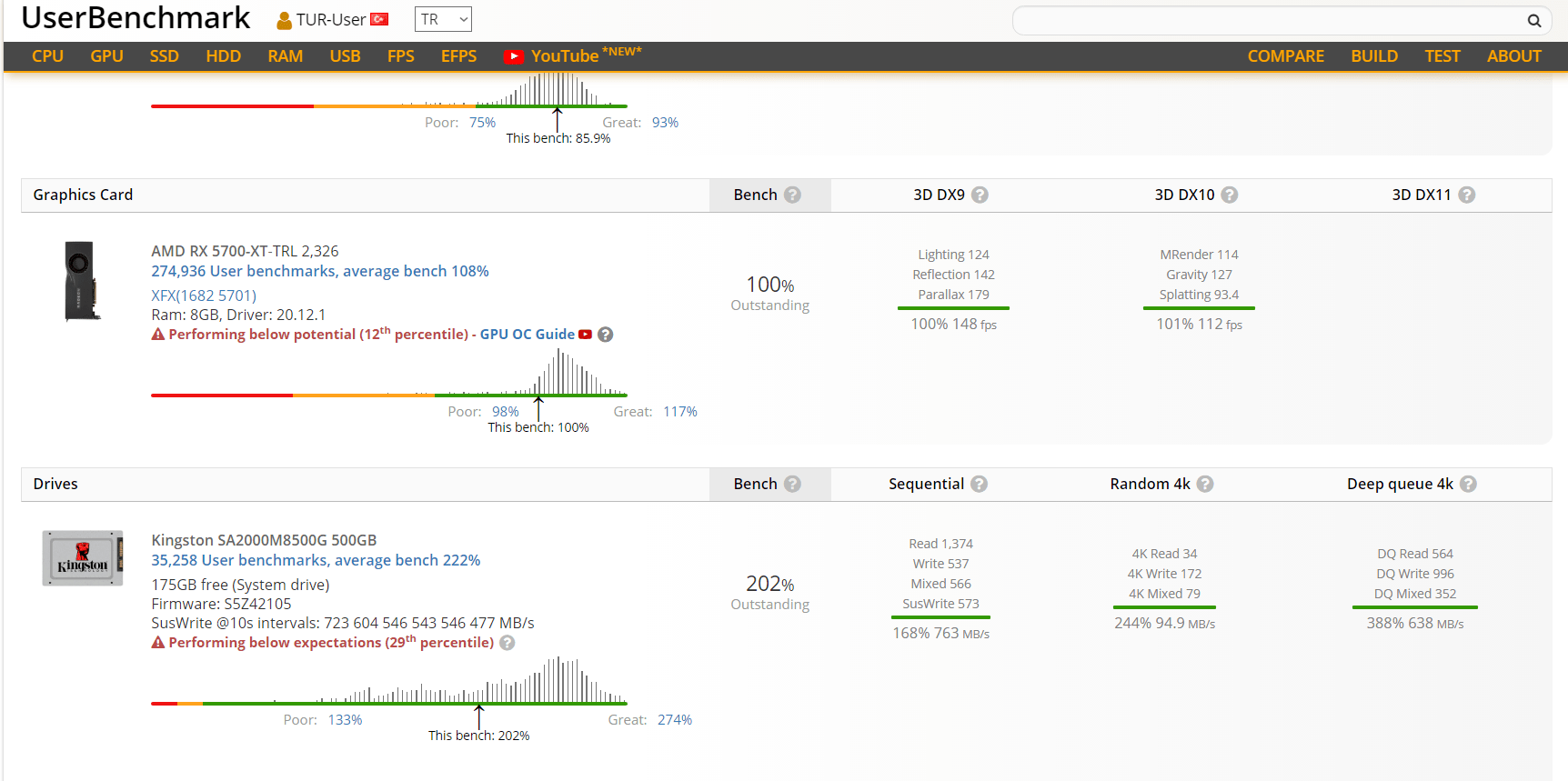Click help icon after 29th percentile warning
Image resolution: width=1568 pixels, height=781 pixels.
pos(508,643)
